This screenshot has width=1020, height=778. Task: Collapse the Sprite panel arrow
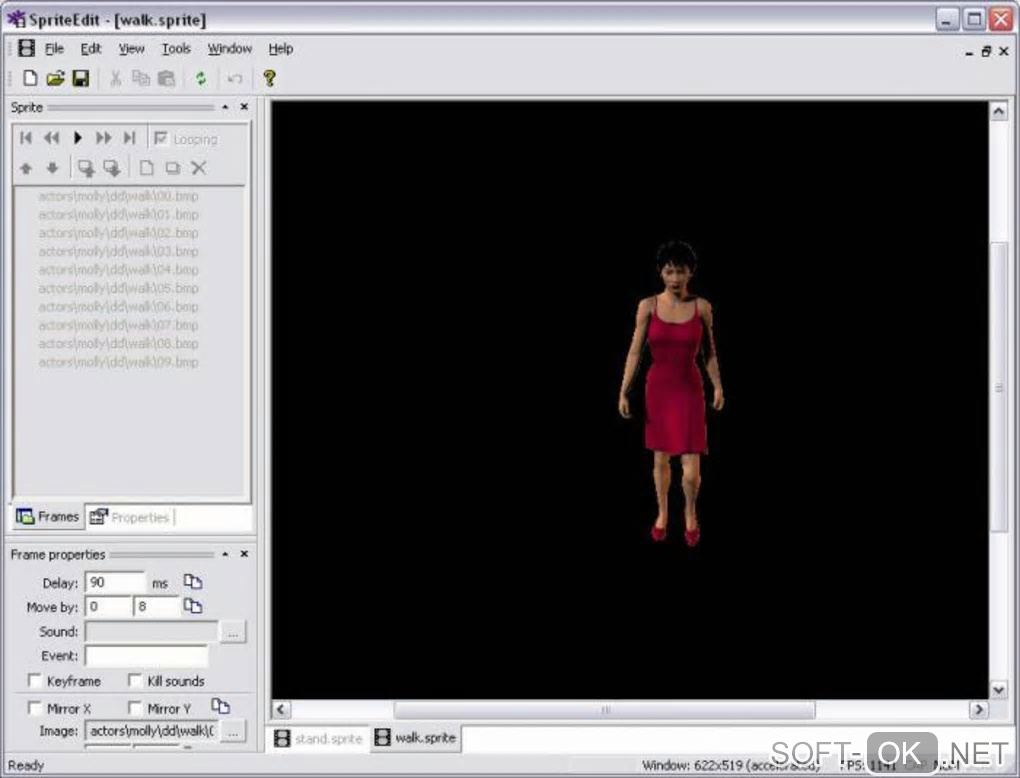tap(225, 107)
